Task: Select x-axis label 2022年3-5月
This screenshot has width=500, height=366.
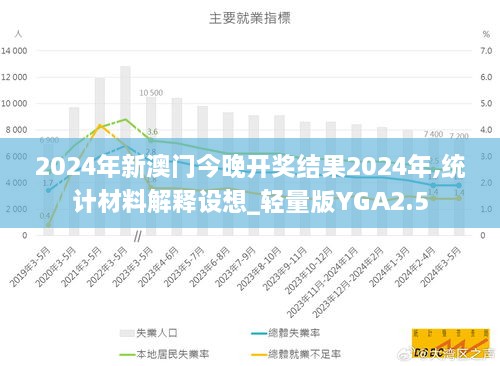Action: coord(107,267)
